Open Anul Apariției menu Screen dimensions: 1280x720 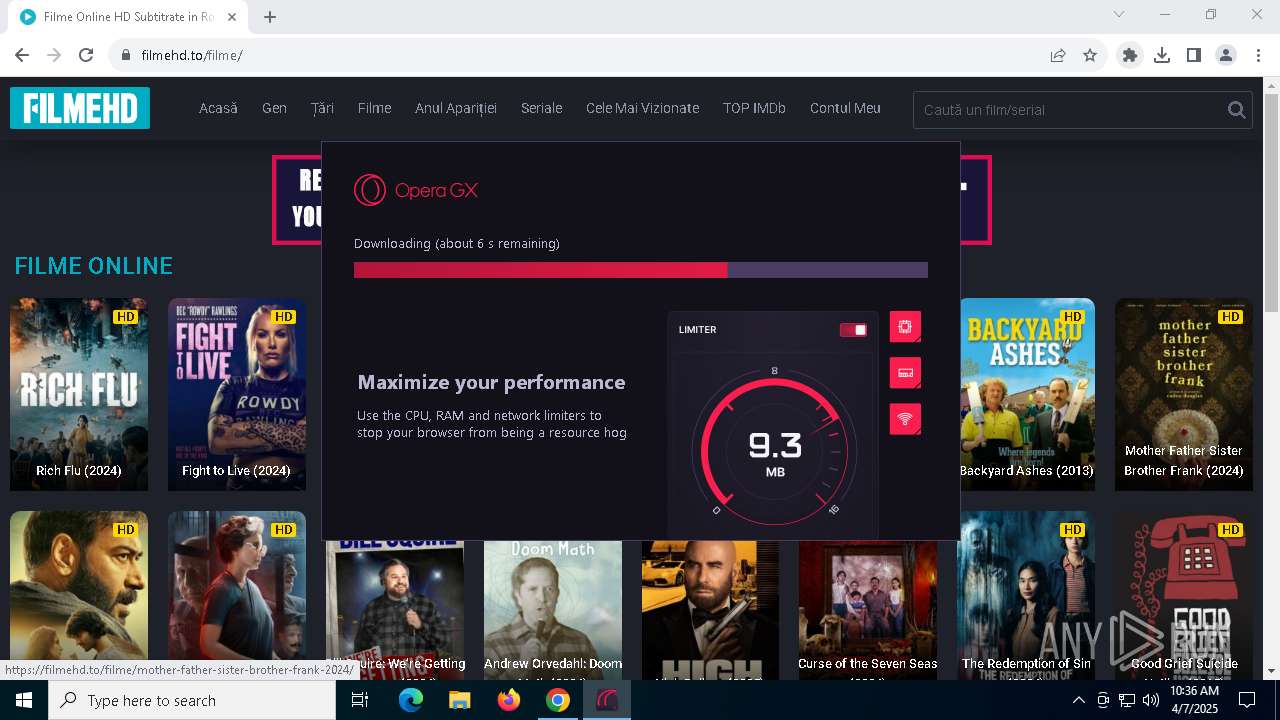click(456, 108)
